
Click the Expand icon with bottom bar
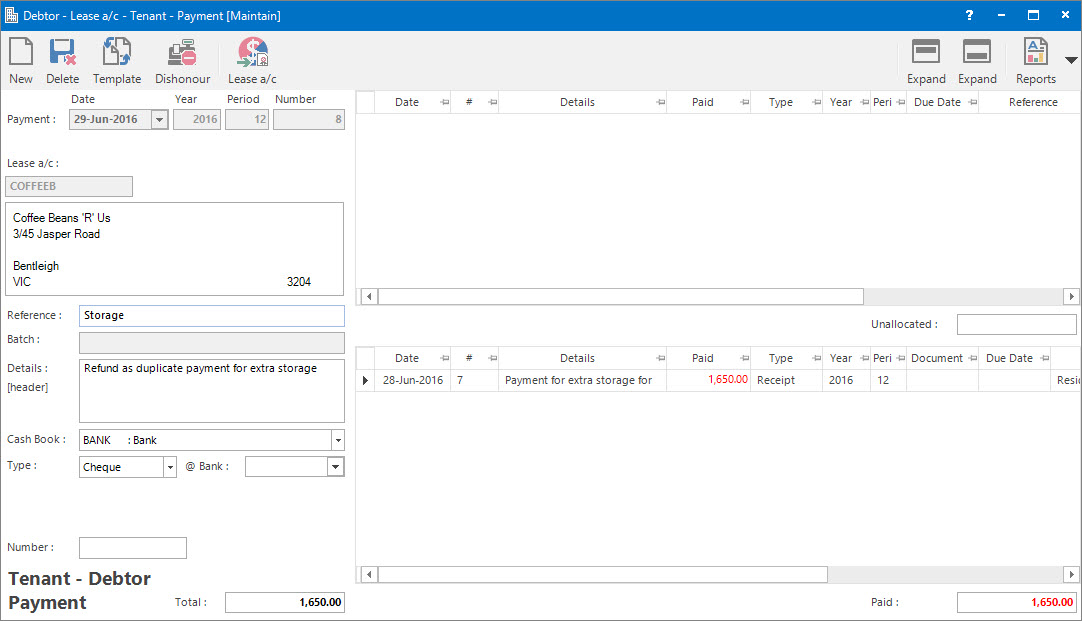[977, 61]
